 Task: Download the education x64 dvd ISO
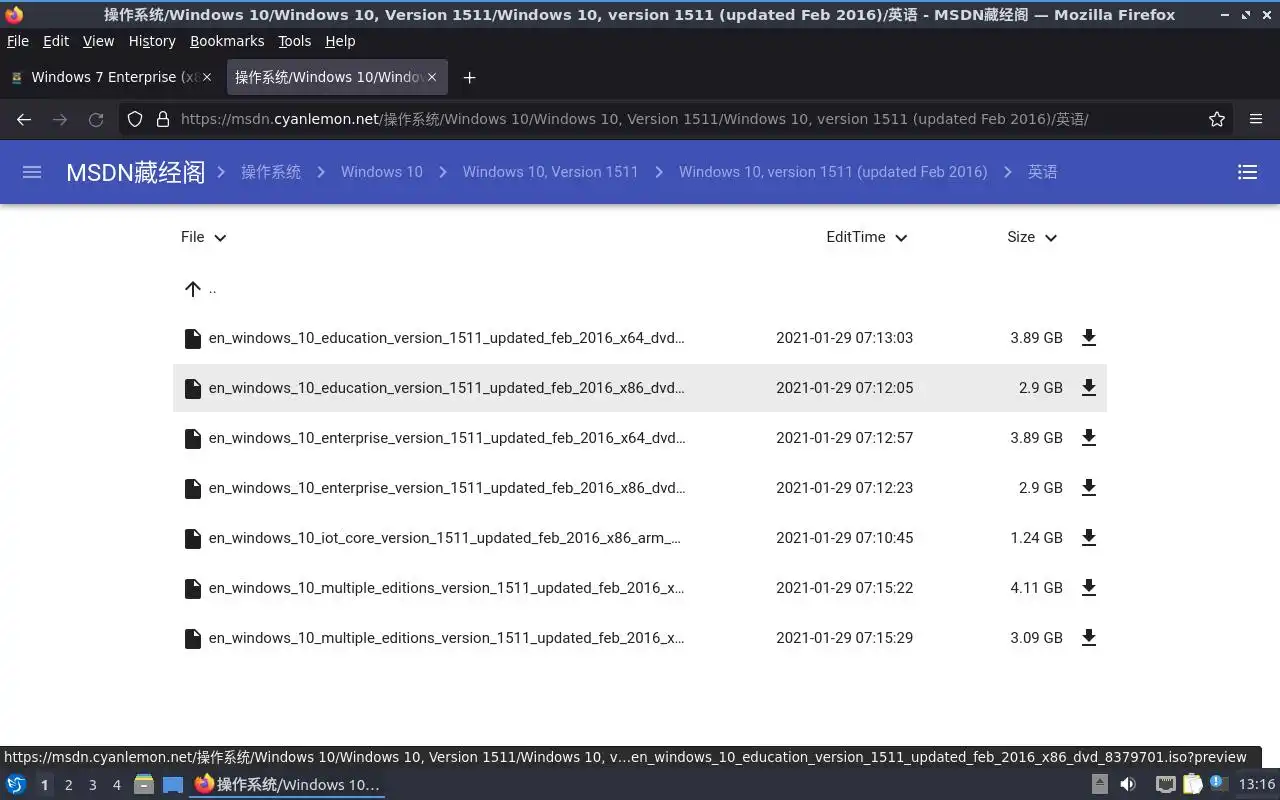1089,338
